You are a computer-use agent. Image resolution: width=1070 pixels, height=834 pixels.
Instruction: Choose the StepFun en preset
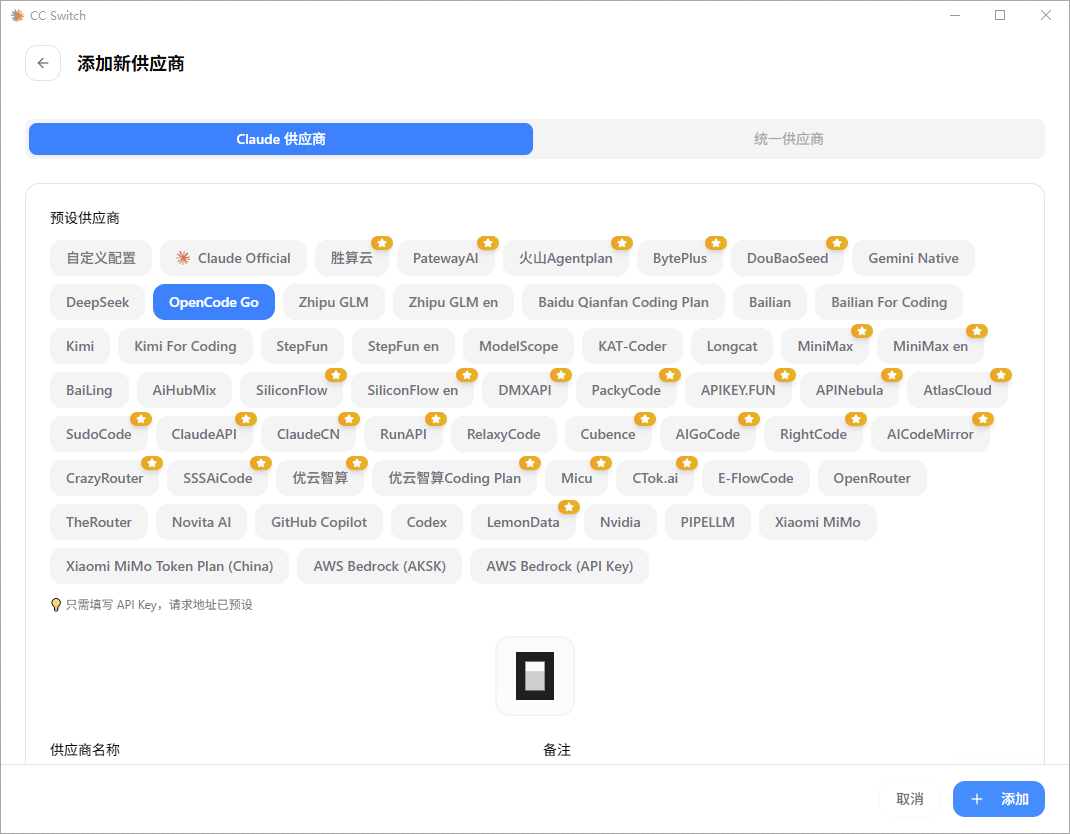(403, 346)
